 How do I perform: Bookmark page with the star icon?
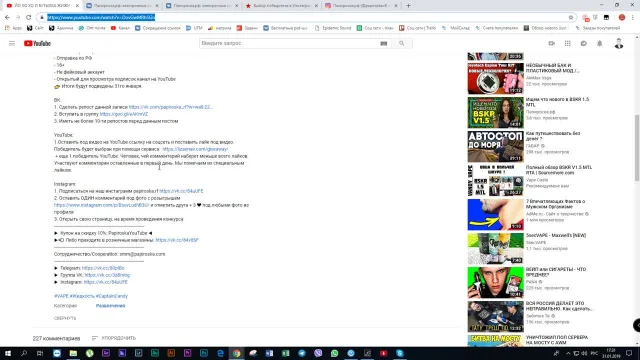click(x=571, y=18)
